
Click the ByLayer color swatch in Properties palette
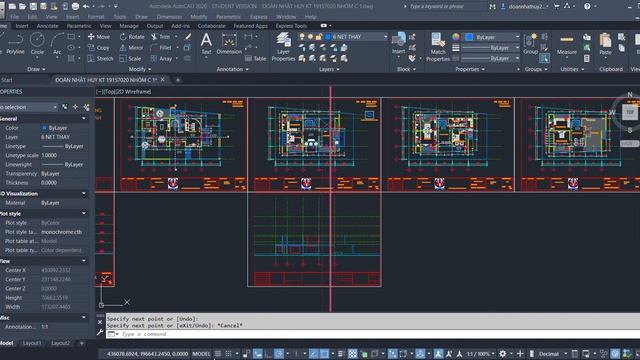(x=44, y=128)
